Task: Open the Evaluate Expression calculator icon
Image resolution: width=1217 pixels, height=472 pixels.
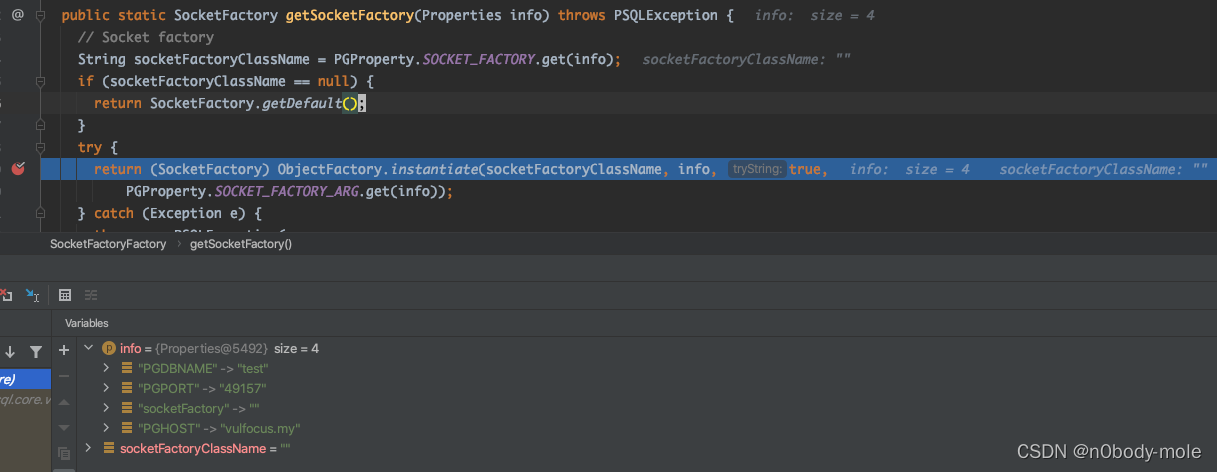Action: coord(65,295)
